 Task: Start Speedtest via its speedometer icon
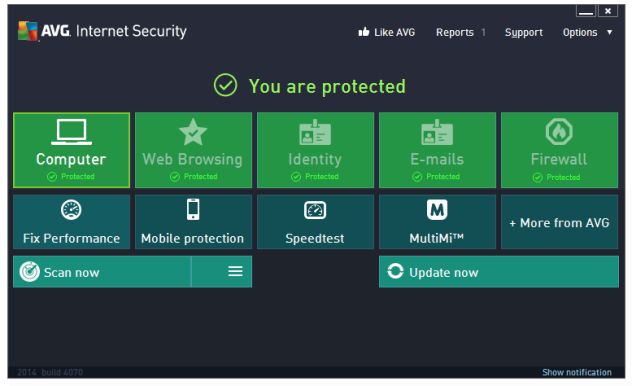[x=315, y=210]
